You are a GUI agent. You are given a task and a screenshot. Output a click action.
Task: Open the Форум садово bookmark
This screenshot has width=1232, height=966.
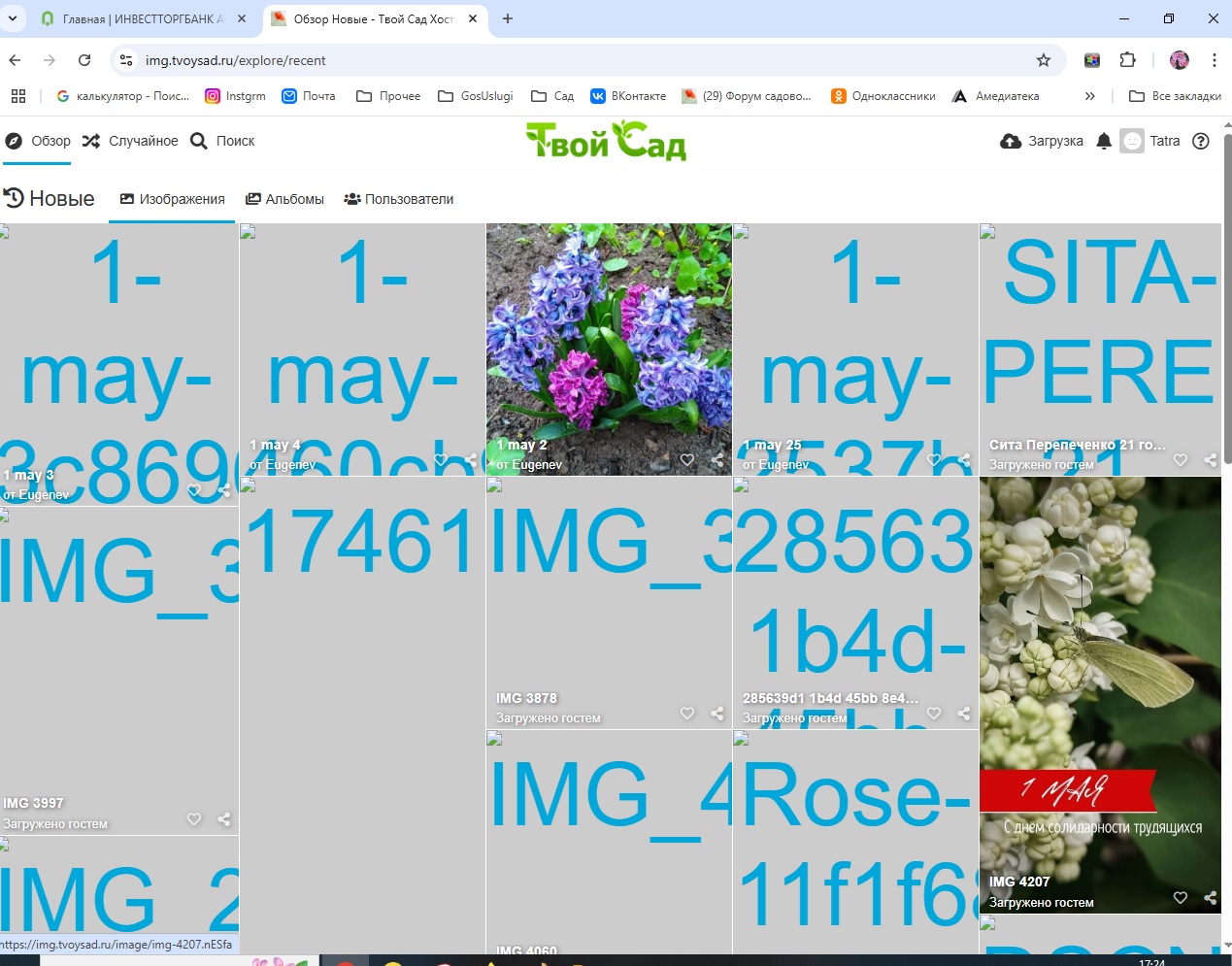click(x=747, y=96)
